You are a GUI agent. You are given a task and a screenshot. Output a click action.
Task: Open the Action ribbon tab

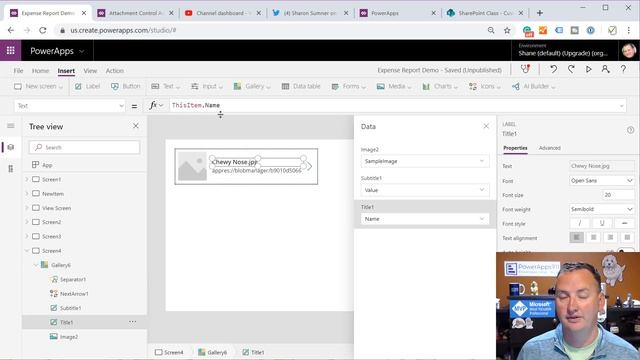[115, 71]
